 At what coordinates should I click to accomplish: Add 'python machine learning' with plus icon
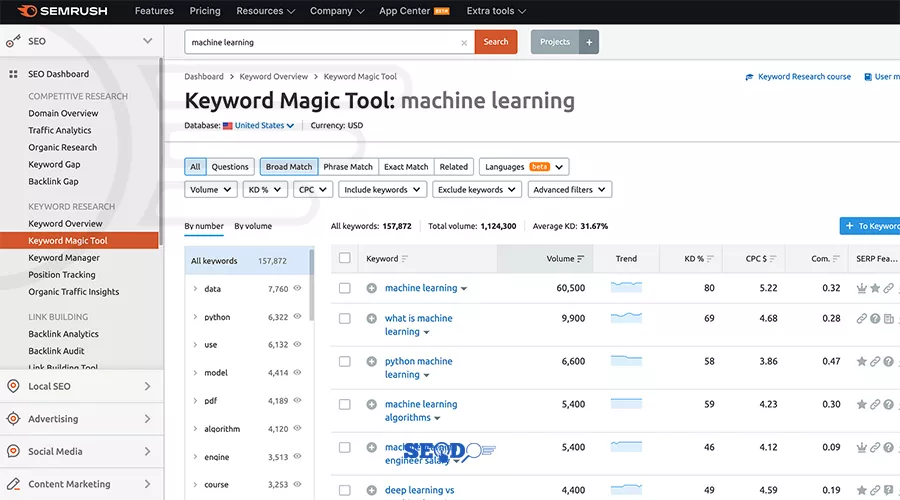pyautogui.click(x=372, y=361)
